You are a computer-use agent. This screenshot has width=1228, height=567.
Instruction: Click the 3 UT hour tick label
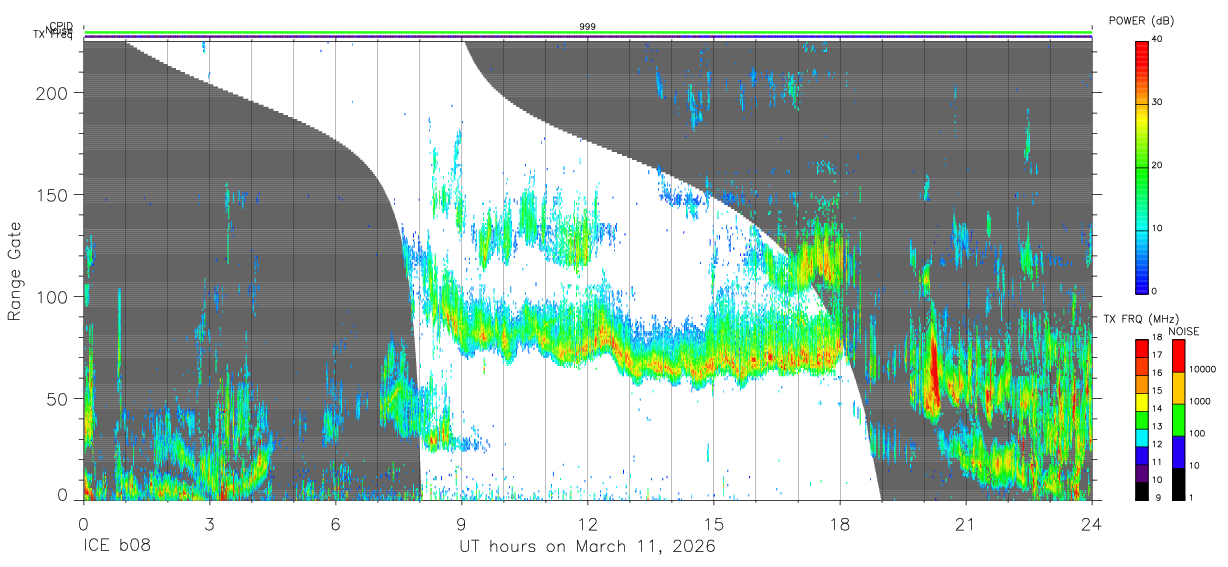tap(209, 524)
